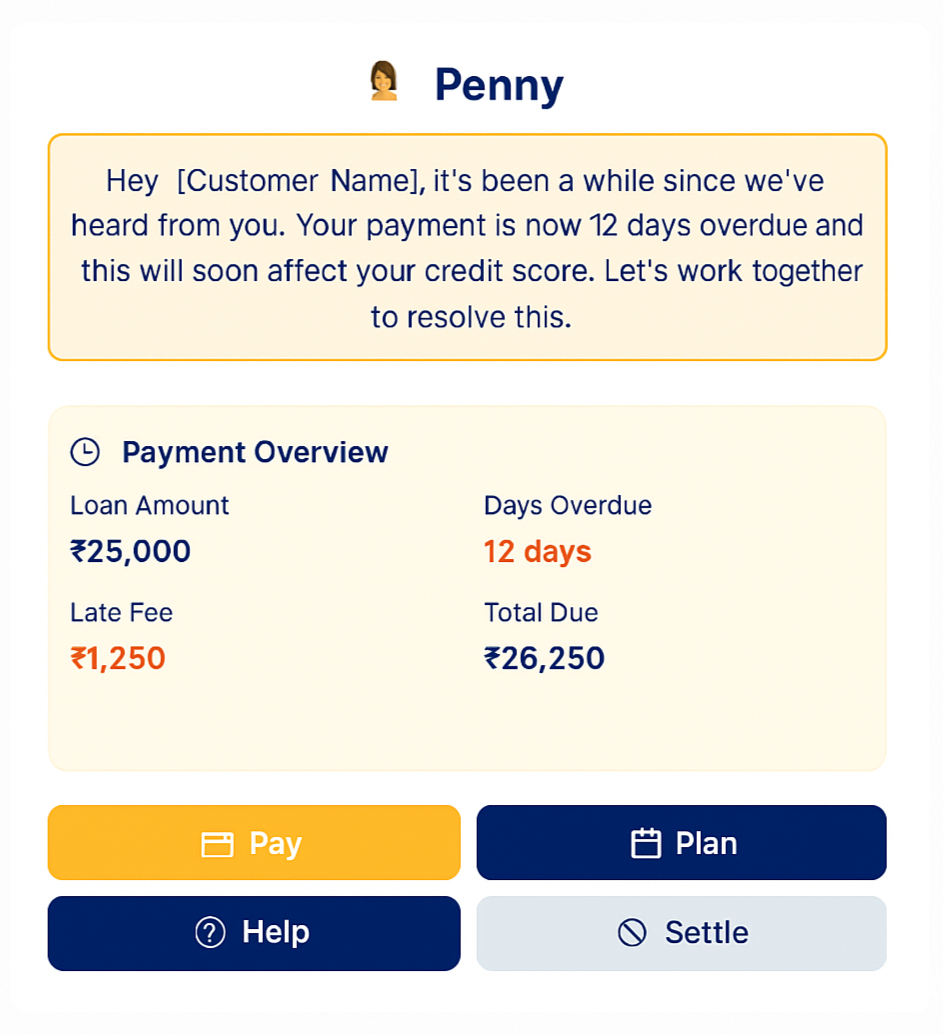The height and width of the screenshot is (1035, 943).
Task: Click the Total Due label
Action: click(540, 612)
